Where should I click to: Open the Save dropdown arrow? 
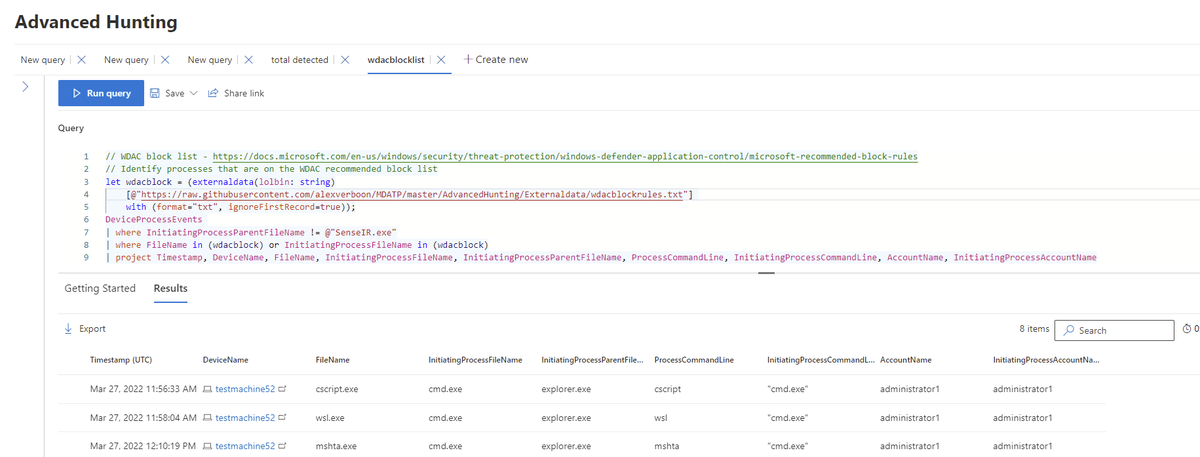pyautogui.click(x=194, y=93)
